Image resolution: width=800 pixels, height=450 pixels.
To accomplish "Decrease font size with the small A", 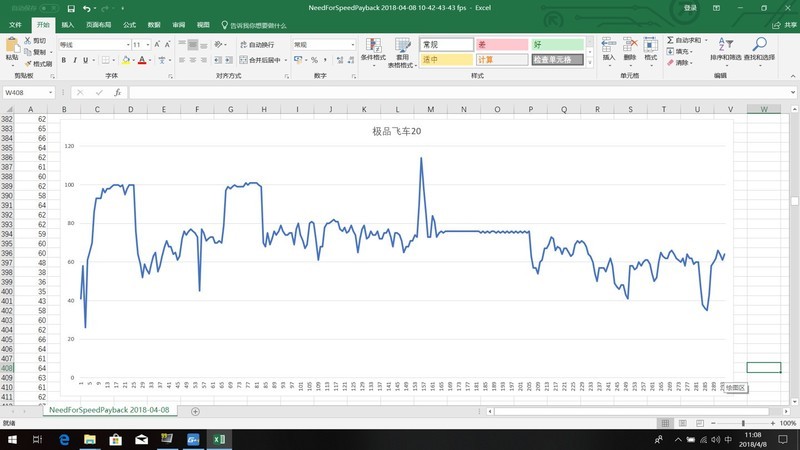I will [x=167, y=45].
